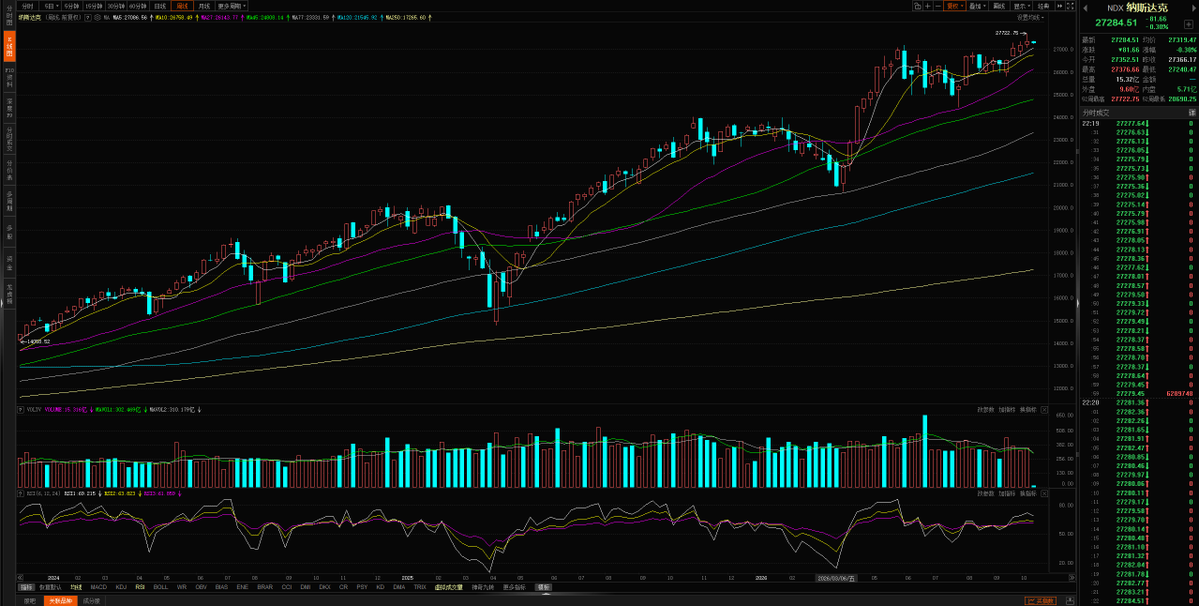Switch to 30分钟 period

[116, 6]
